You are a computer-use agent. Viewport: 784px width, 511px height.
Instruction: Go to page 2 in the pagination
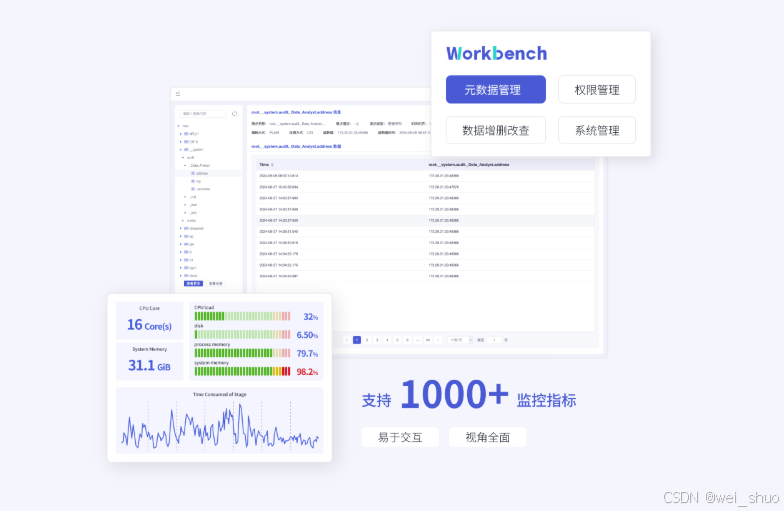(366, 340)
